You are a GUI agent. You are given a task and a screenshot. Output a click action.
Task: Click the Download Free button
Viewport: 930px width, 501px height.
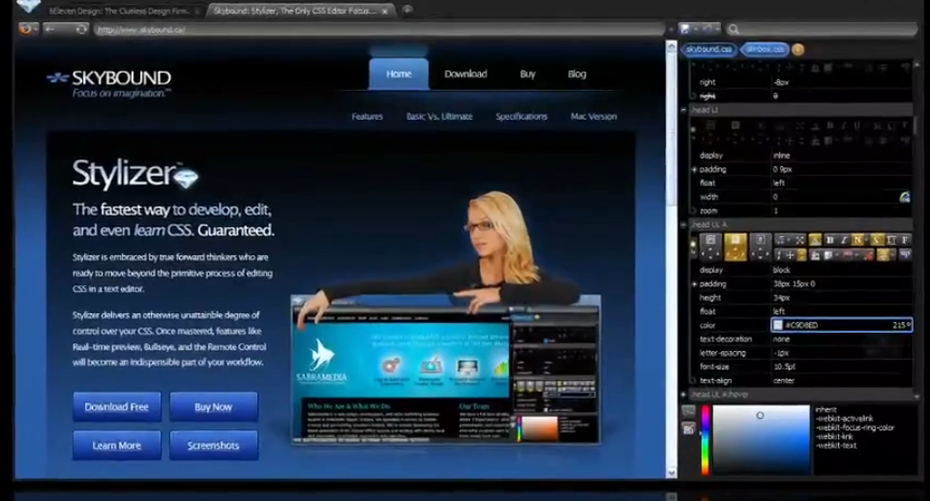[117, 407]
